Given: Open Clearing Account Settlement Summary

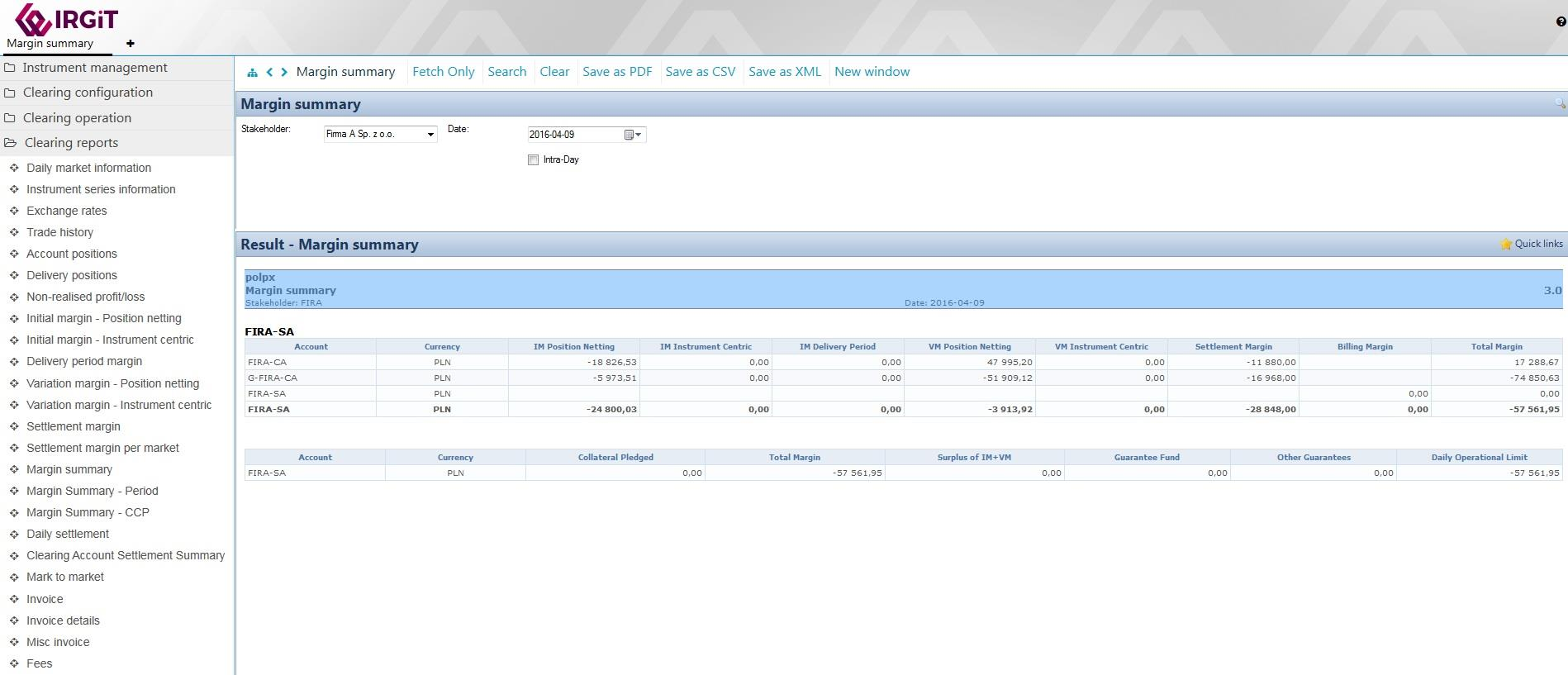Looking at the screenshot, I should (126, 555).
